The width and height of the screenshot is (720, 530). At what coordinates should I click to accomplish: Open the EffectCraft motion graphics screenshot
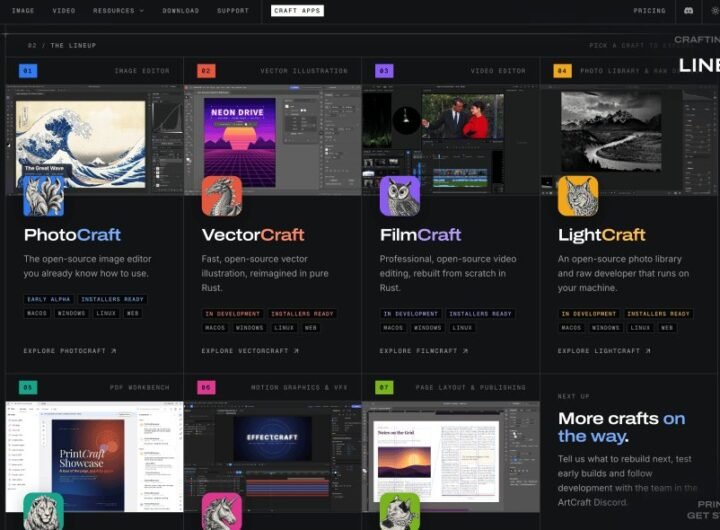click(x=272, y=457)
